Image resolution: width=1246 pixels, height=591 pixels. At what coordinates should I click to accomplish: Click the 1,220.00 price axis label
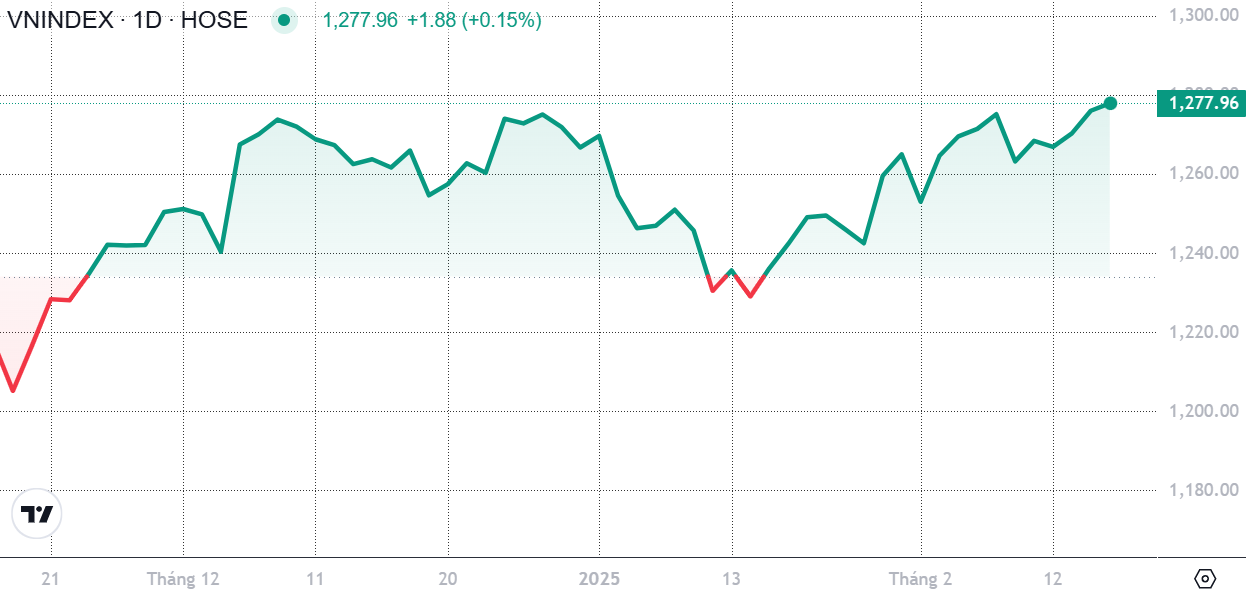tap(1205, 332)
